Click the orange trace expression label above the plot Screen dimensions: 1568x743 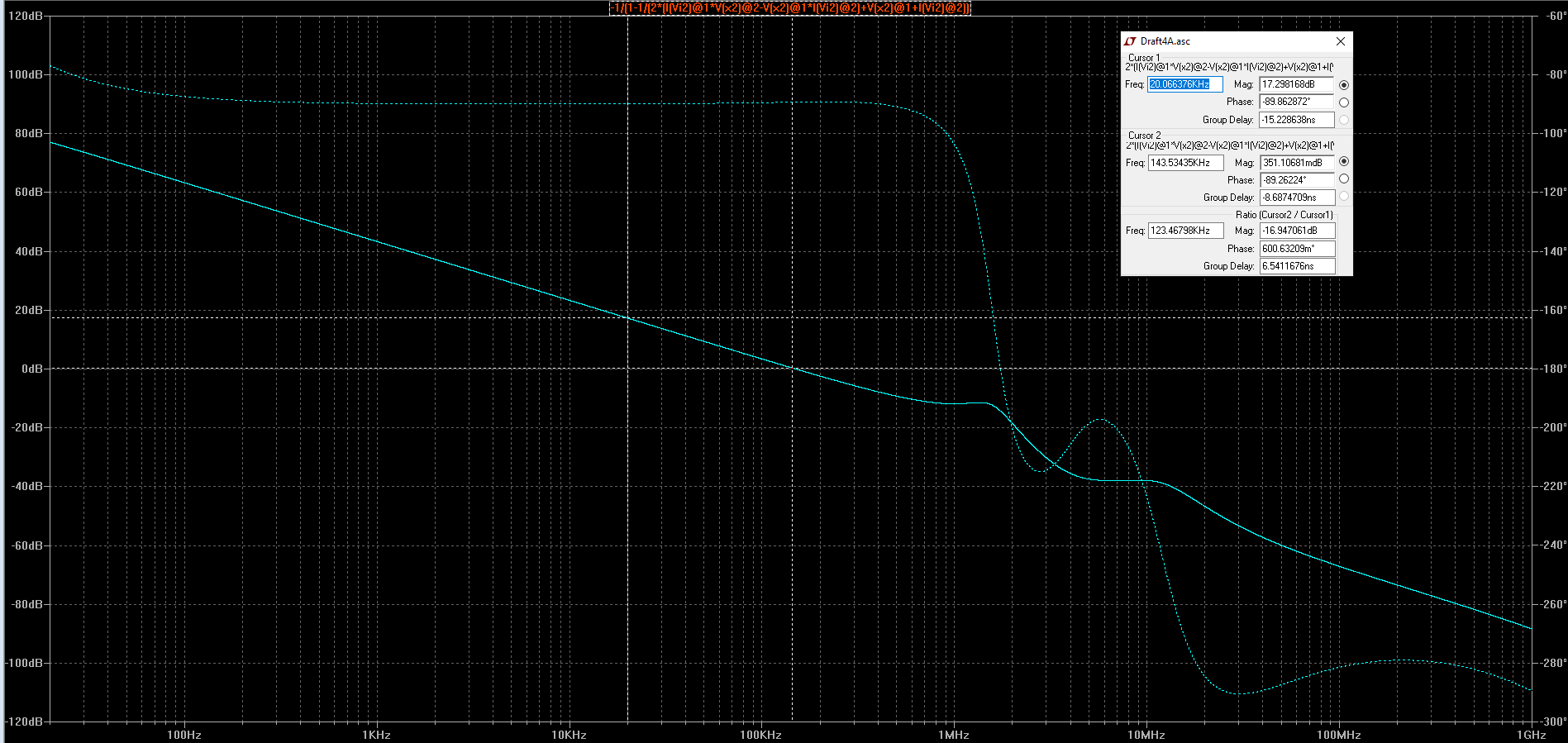pos(790,8)
